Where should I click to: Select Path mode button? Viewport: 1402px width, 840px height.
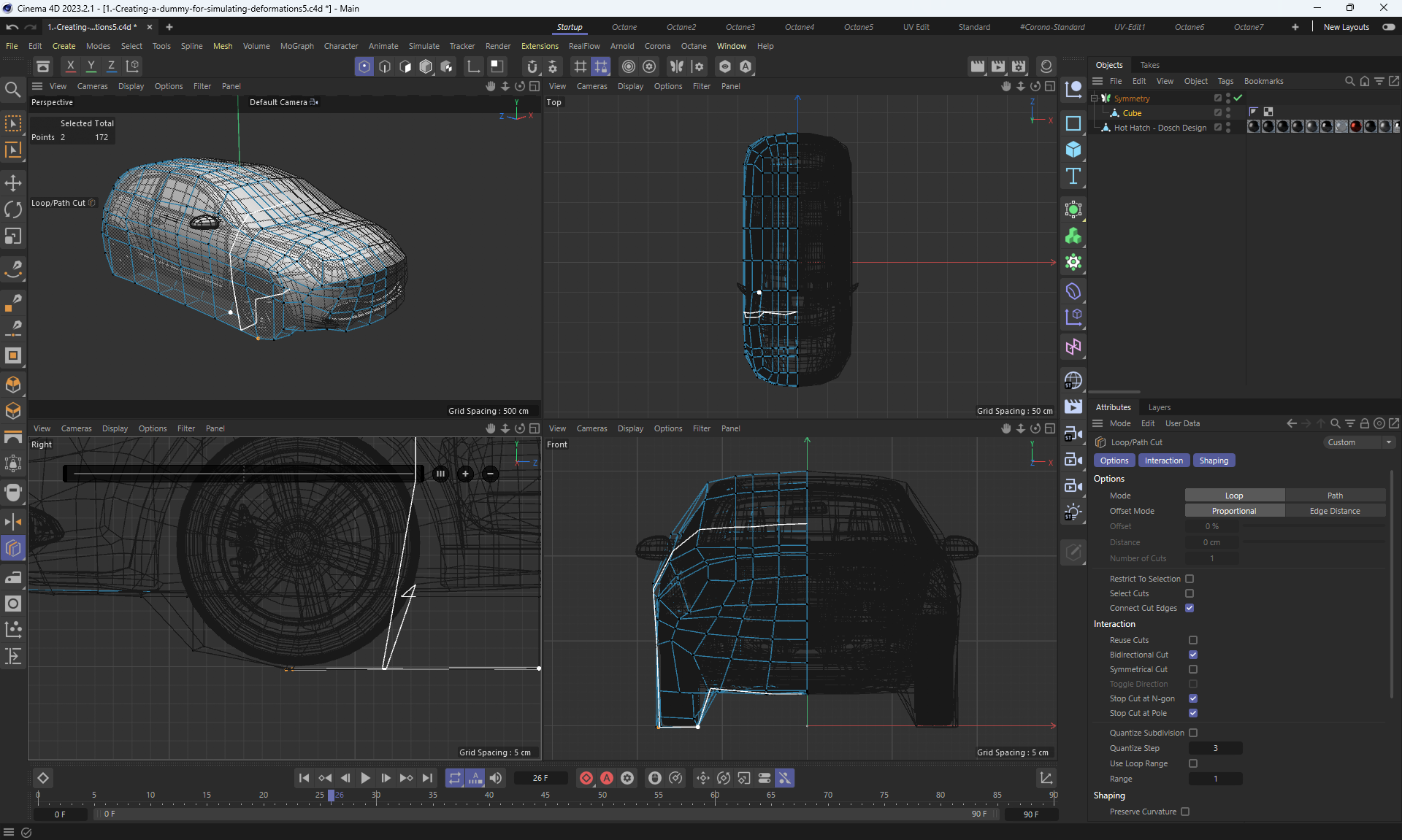point(1334,496)
